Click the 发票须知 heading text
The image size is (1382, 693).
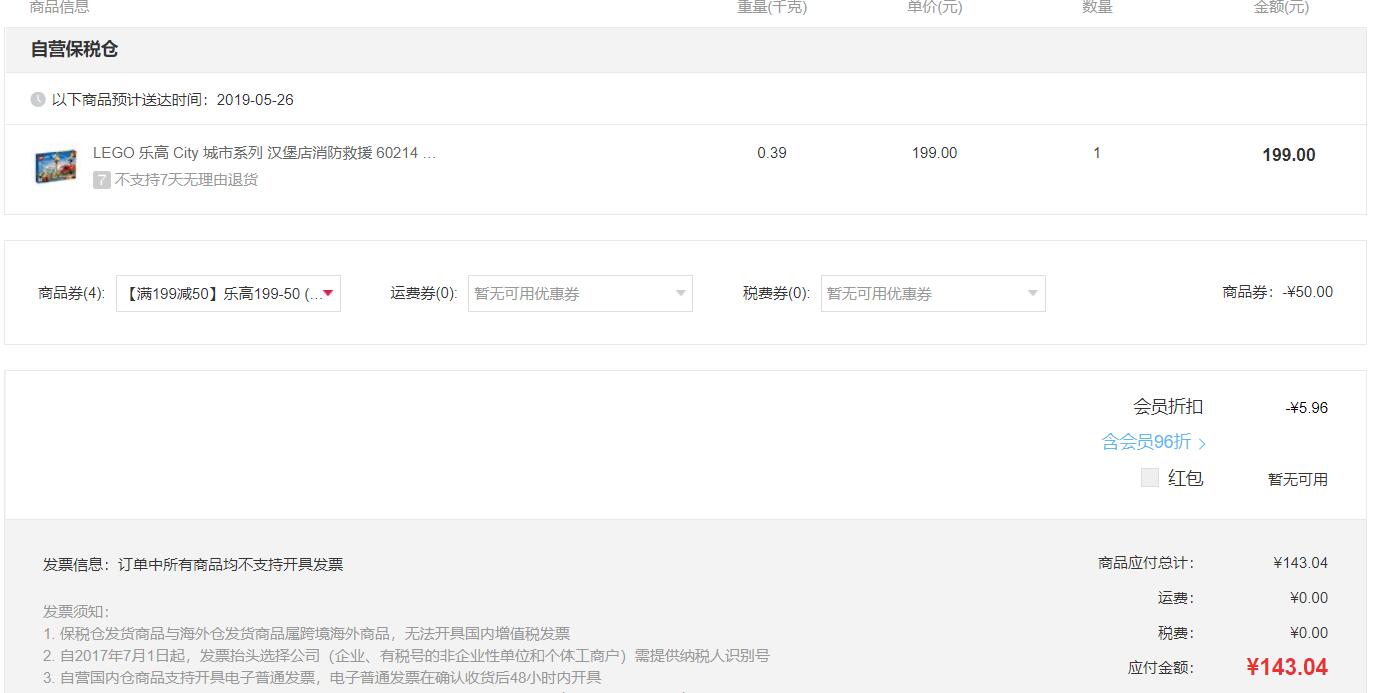coord(76,611)
